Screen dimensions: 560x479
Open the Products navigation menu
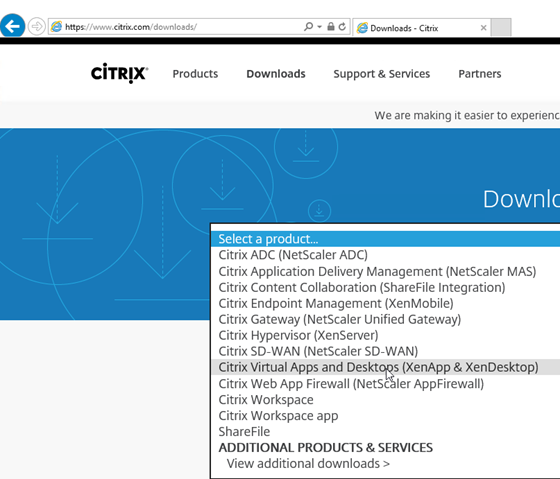point(195,74)
